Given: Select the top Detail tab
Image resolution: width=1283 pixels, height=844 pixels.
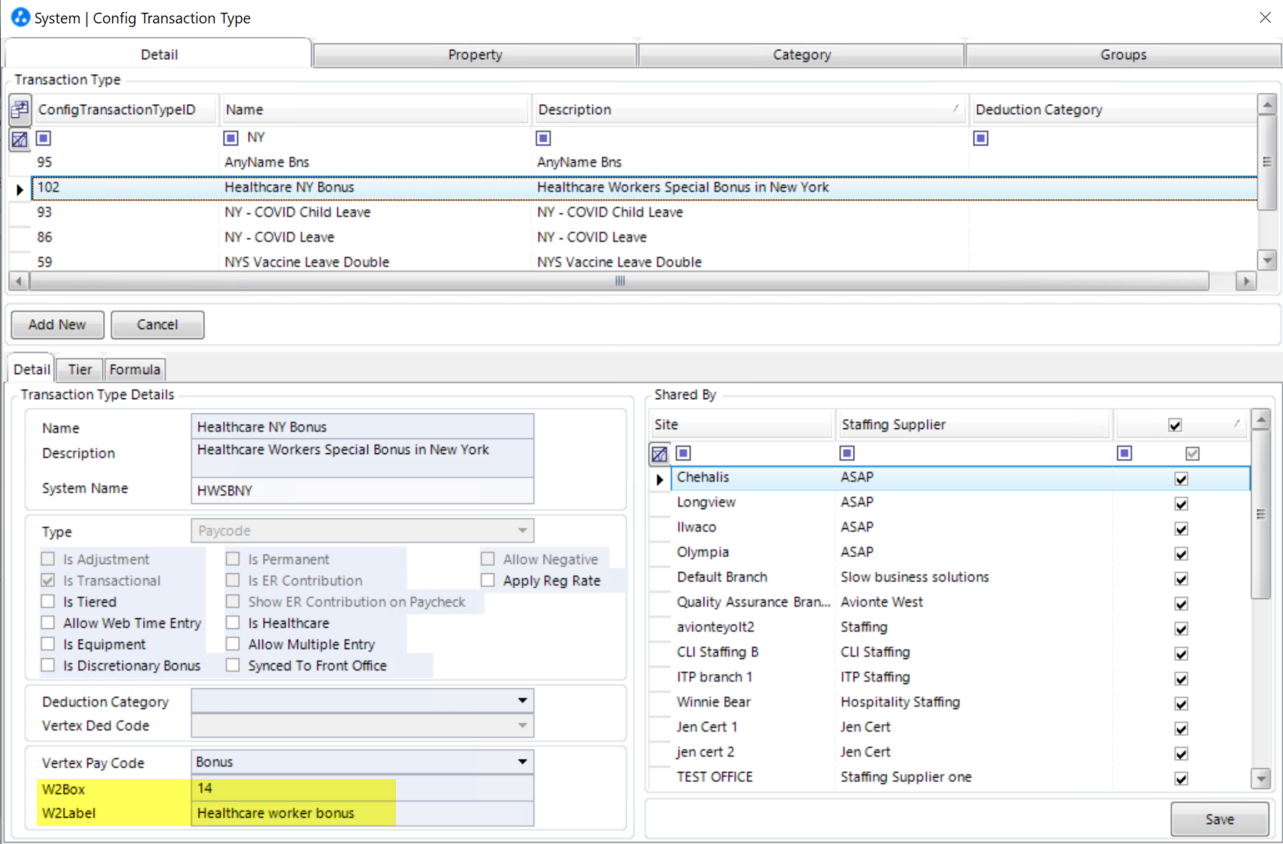Looking at the screenshot, I should point(159,54).
